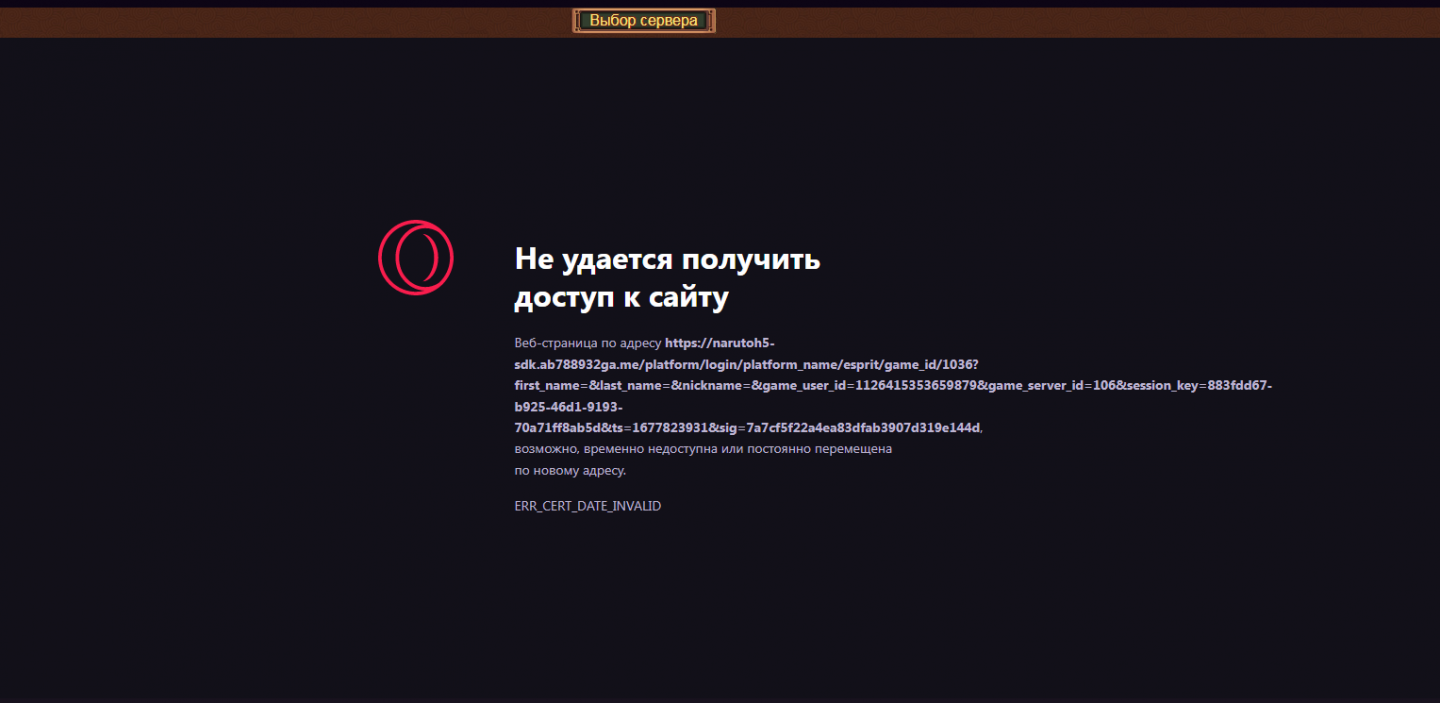This screenshot has width=1440, height=703.
Task: Click the 'b925-46d1-9193-' URL fragment
Action: coord(568,407)
